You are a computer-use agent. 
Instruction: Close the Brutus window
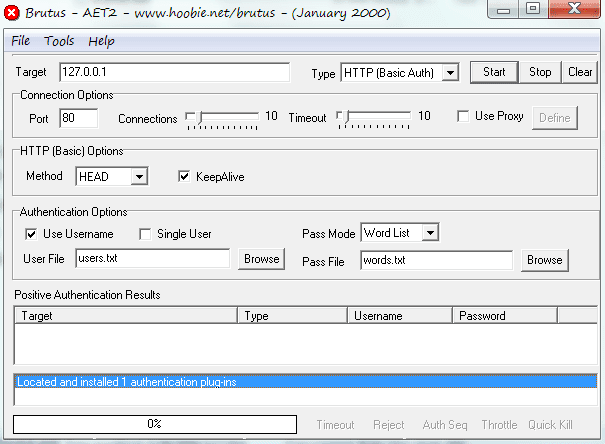tap(574, 8)
